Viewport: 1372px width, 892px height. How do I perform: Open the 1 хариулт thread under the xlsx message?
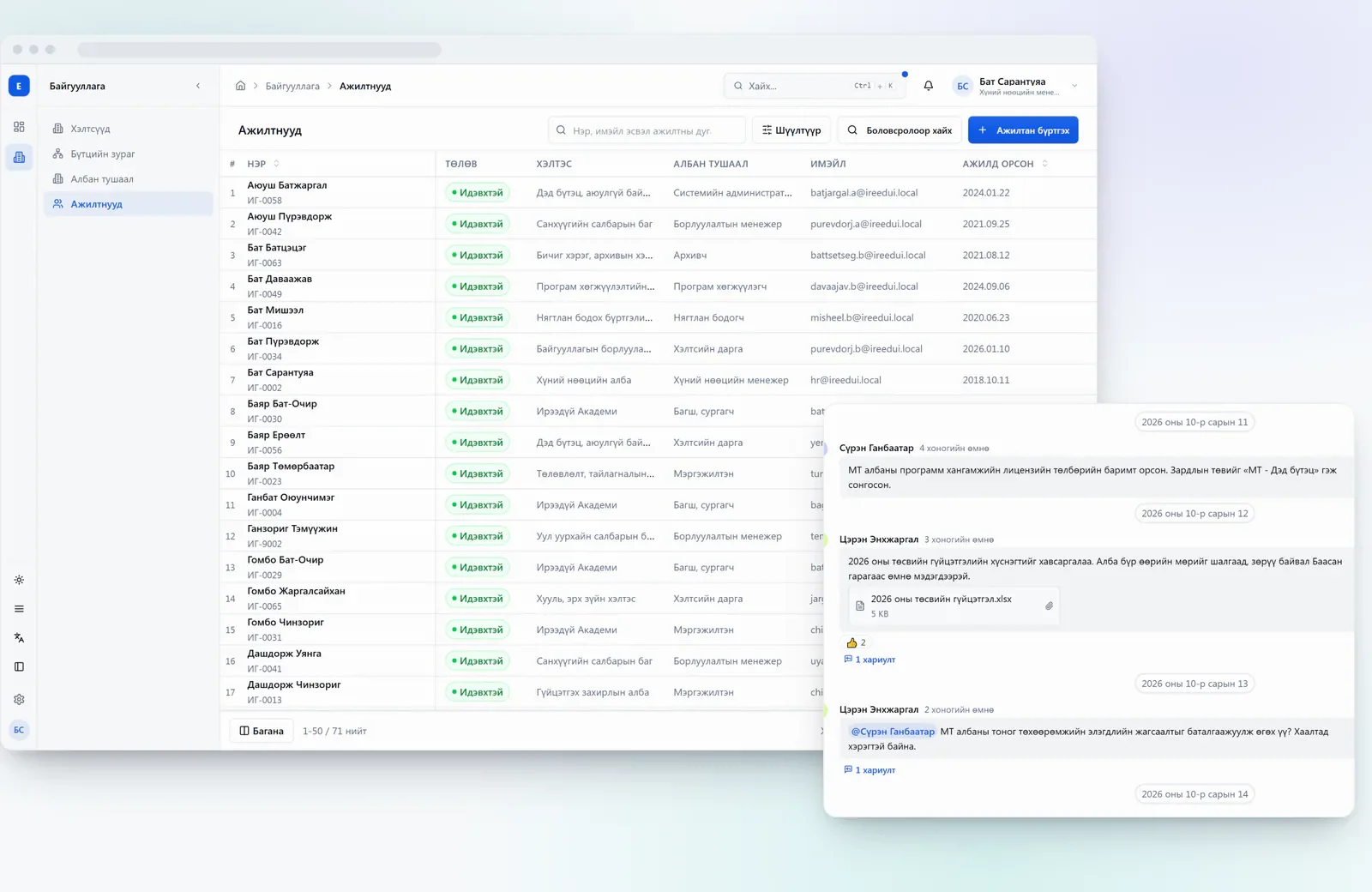click(870, 660)
